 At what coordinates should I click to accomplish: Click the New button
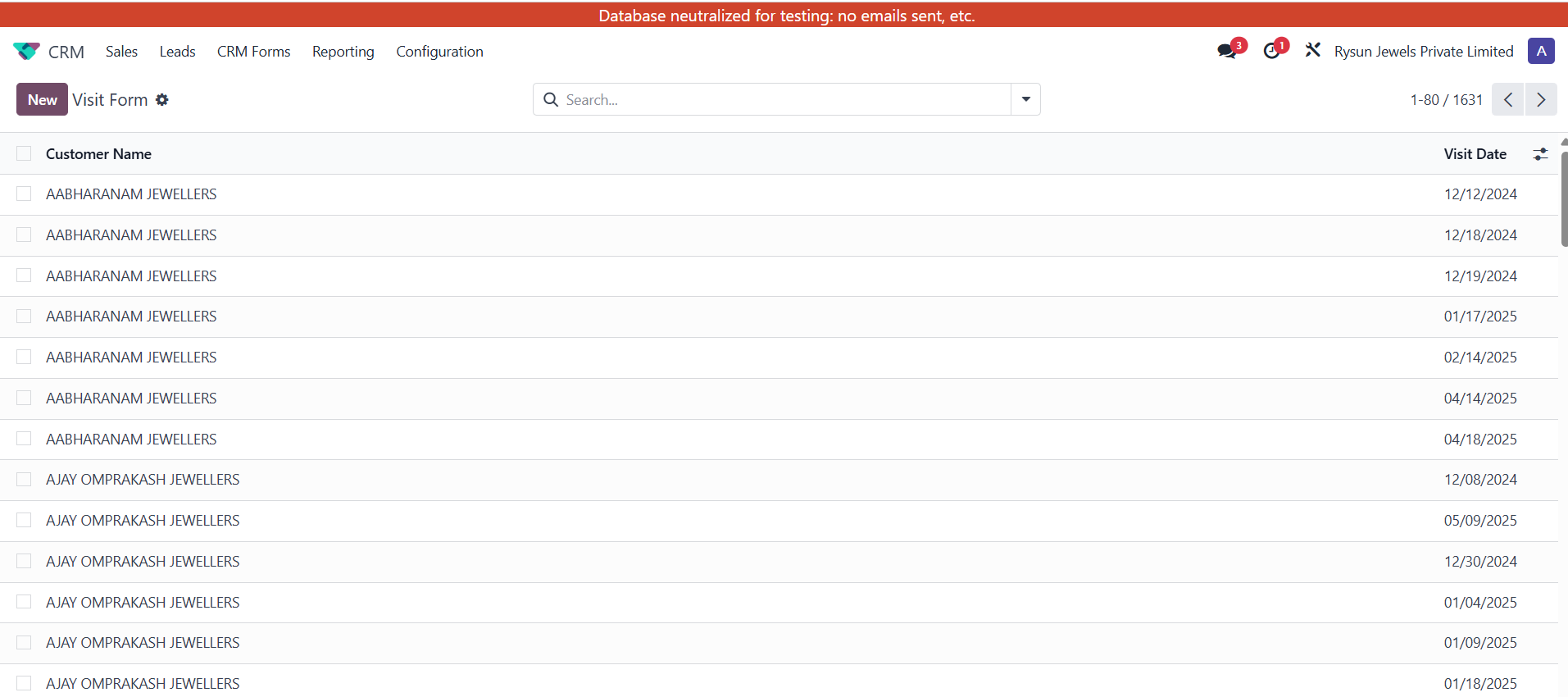click(x=42, y=100)
